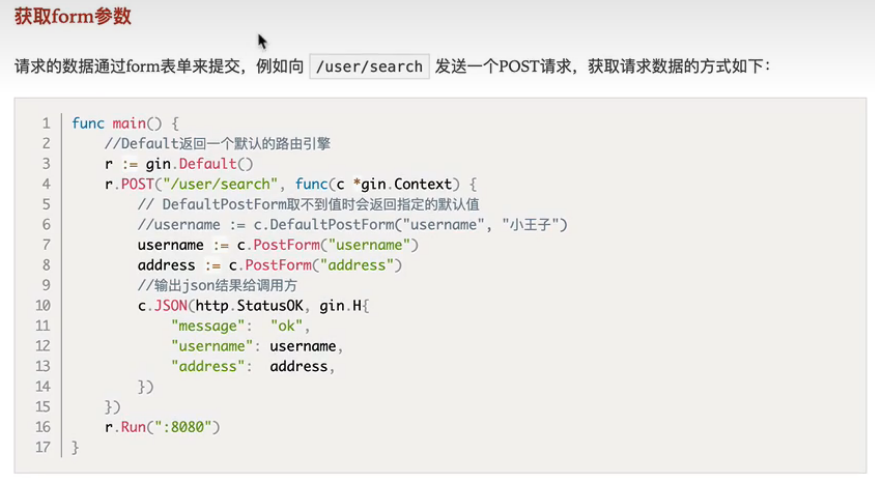Click the gin.Default() call
Image resolution: width=875 pixels, height=479 pixels.
(x=199, y=164)
